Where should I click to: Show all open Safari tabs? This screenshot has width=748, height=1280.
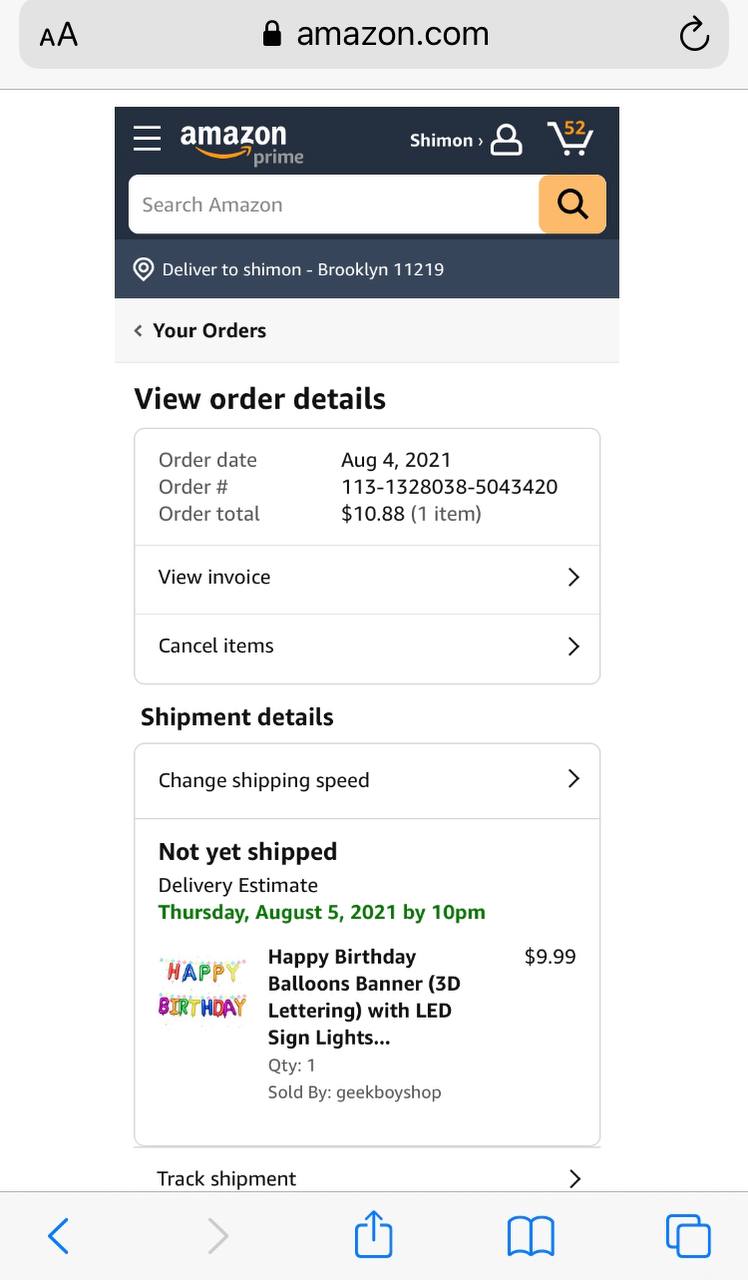click(x=688, y=1235)
